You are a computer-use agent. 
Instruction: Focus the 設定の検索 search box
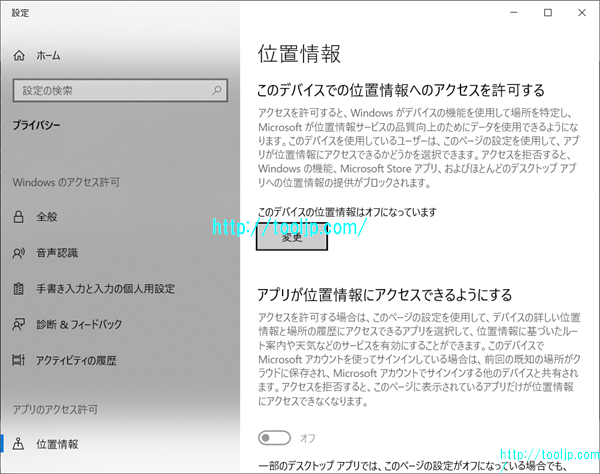(120, 90)
